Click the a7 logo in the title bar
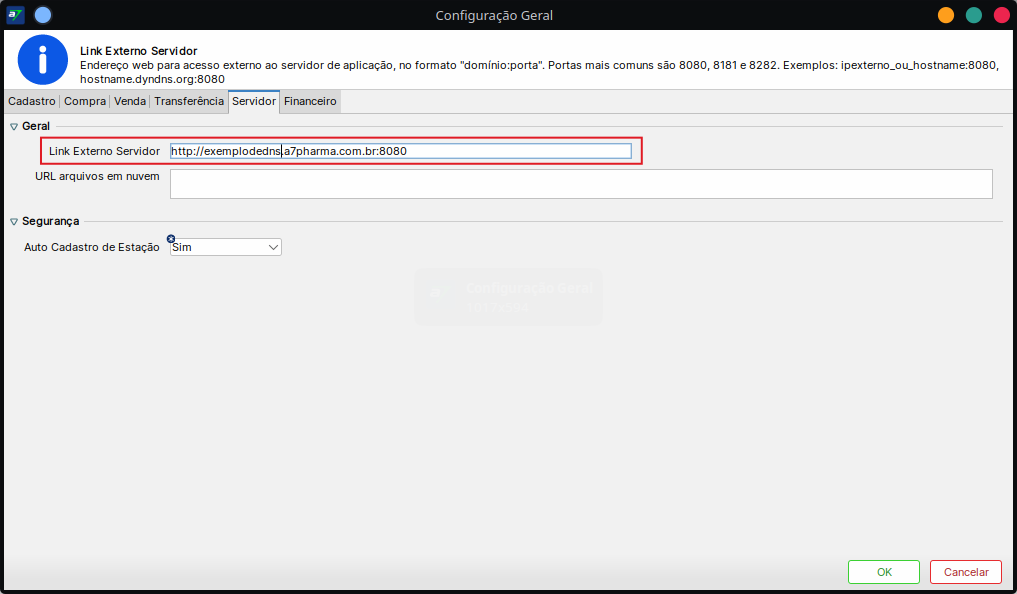1017x594 pixels. 13,14
